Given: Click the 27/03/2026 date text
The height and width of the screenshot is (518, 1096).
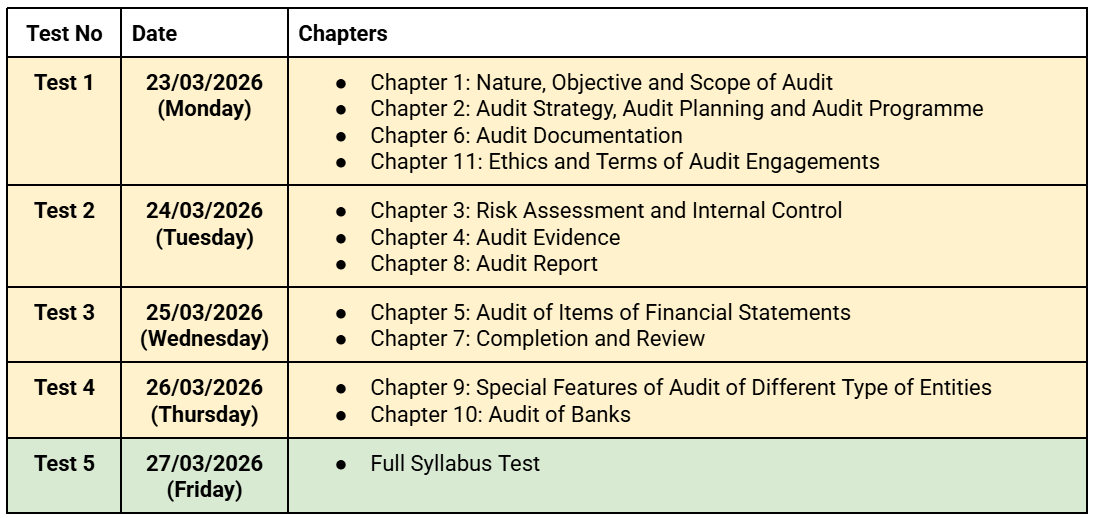Looking at the screenshot, I should click(x=204, y=464).
